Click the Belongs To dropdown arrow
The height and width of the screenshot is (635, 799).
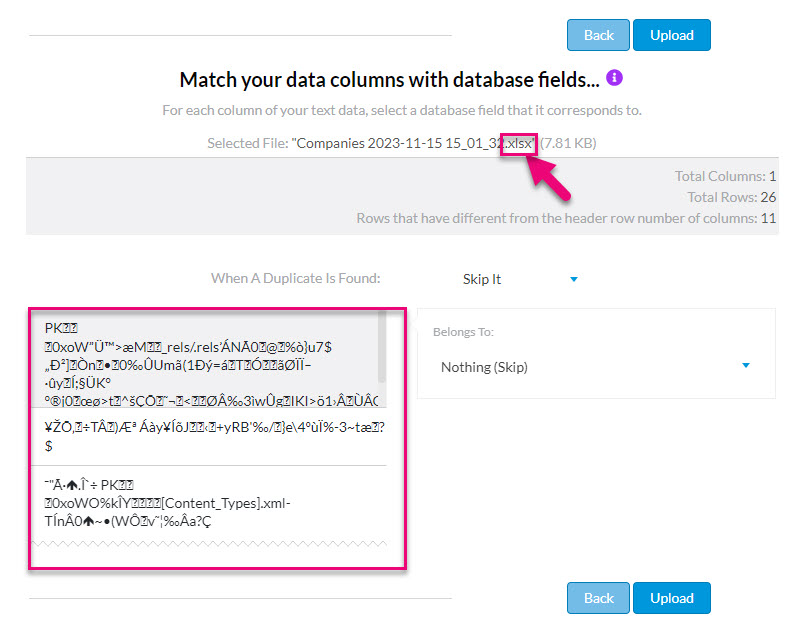746,366
